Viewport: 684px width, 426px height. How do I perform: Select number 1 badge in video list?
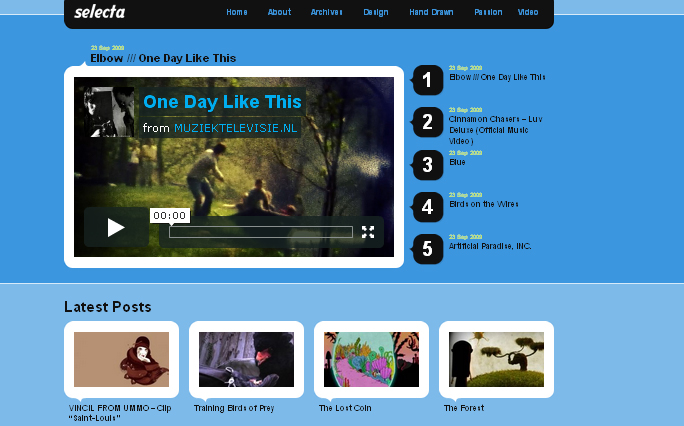pyautogui.click(x=428, y=80)
